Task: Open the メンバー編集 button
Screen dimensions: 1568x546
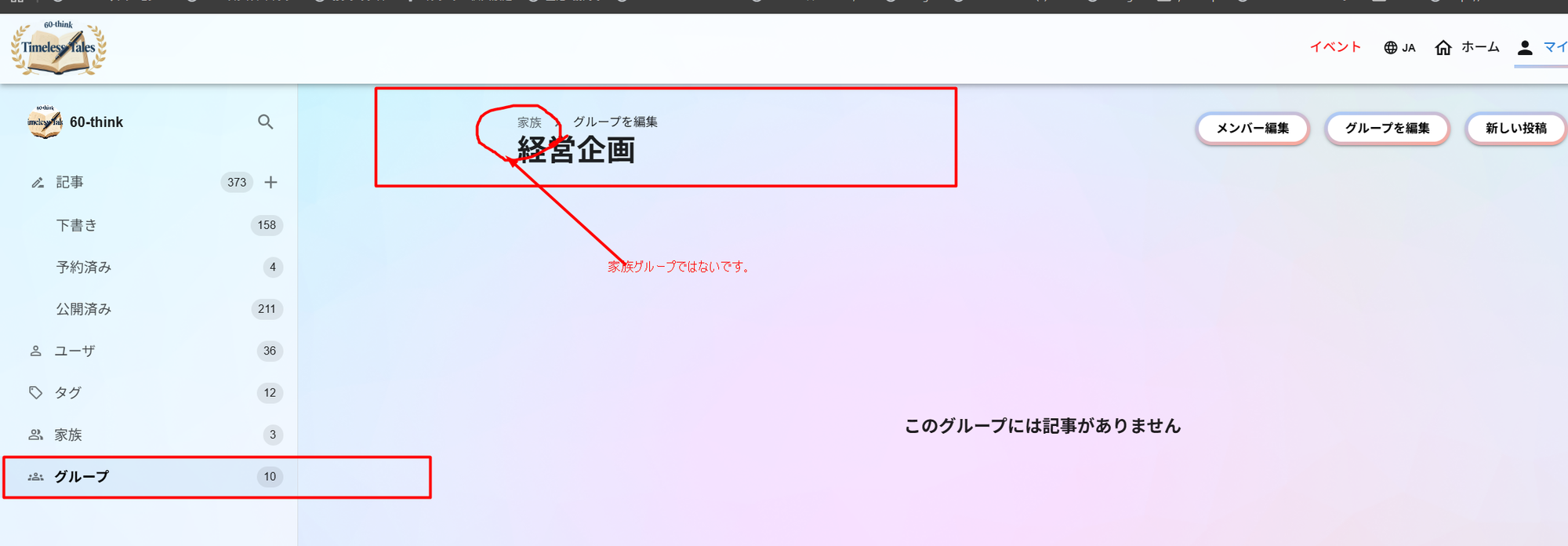Action: pos(1252,129)
